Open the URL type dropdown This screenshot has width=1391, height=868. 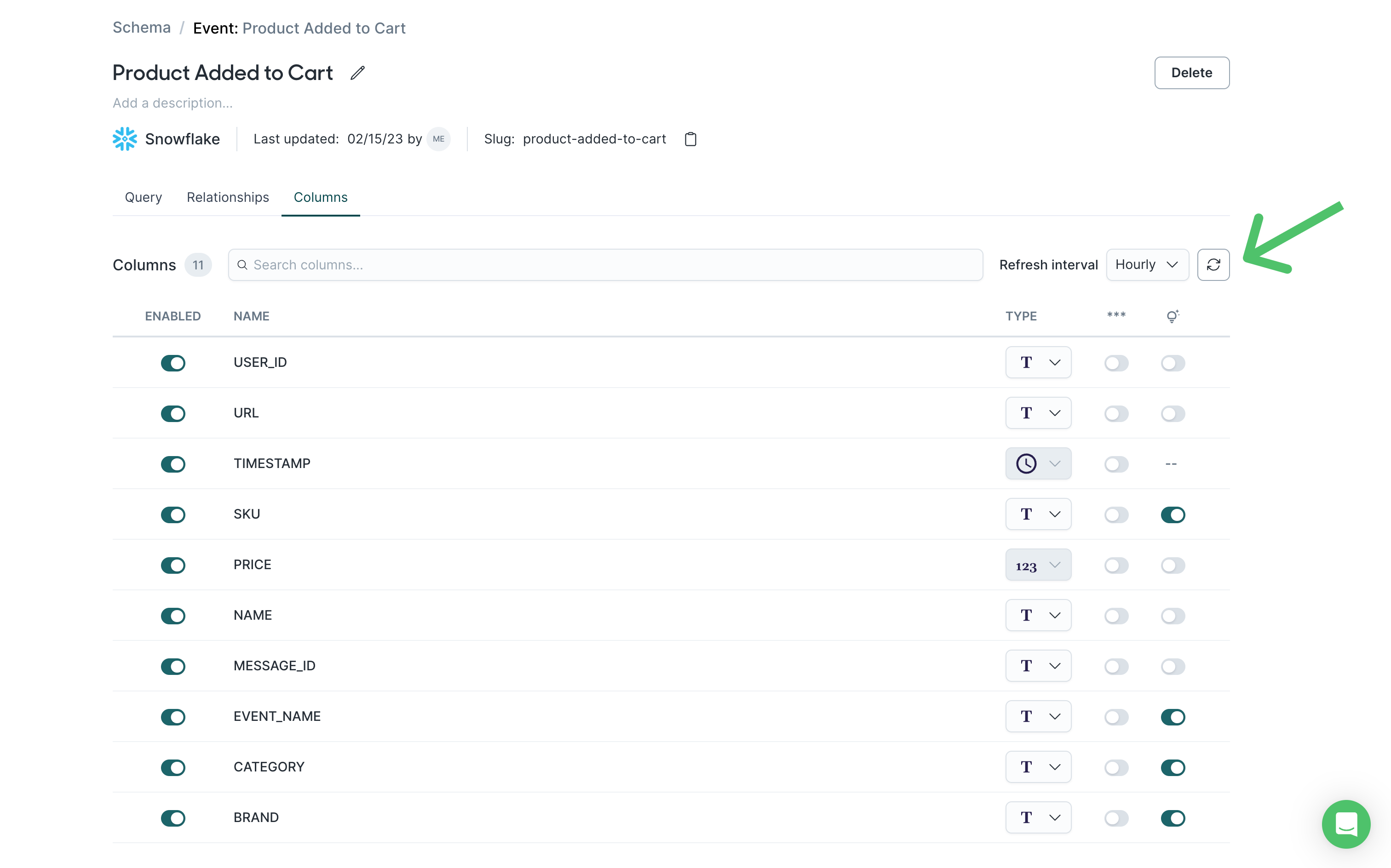pos(1038,413)
